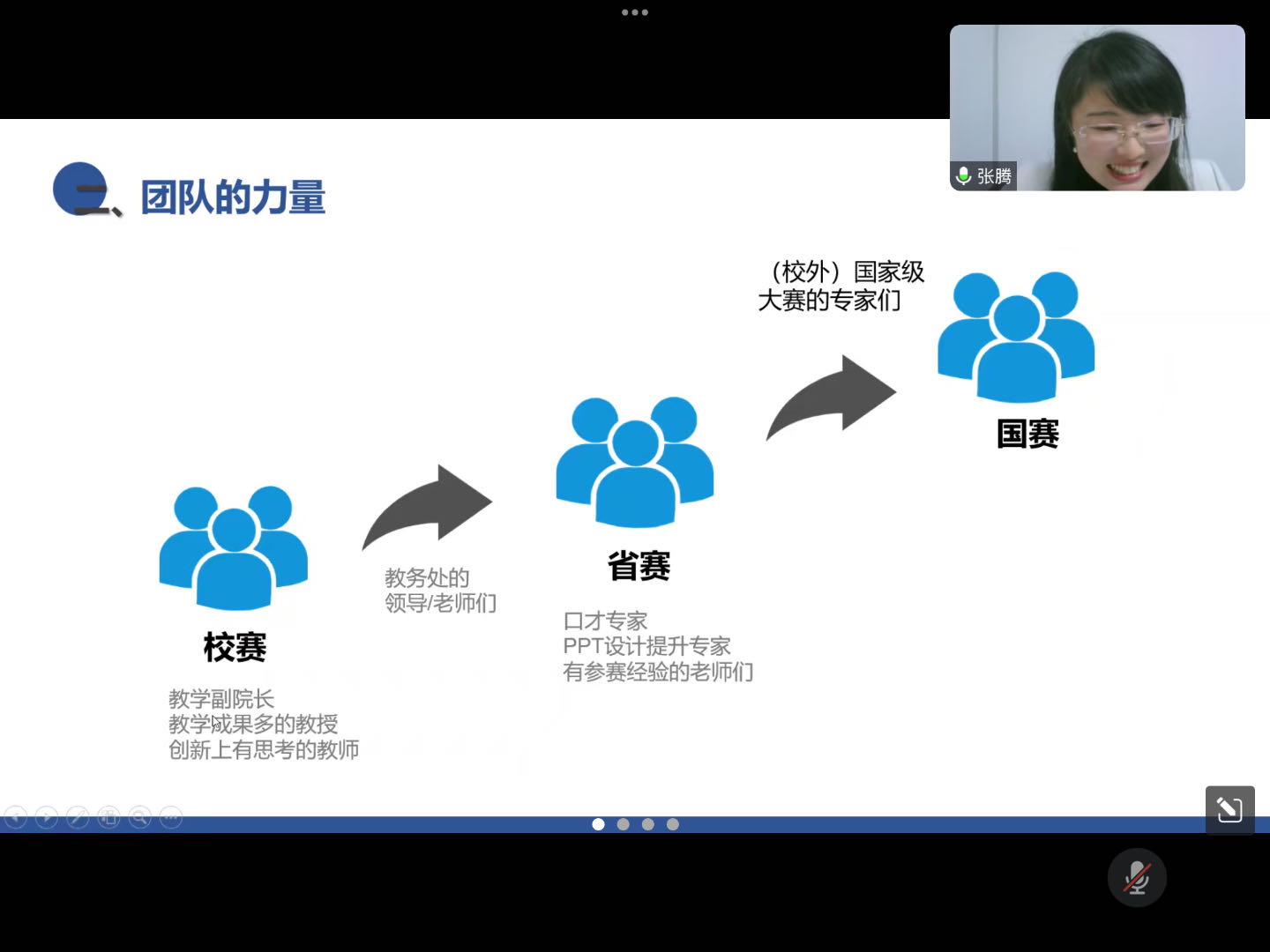Click the 省赛 people group icon

click(635, 461)
